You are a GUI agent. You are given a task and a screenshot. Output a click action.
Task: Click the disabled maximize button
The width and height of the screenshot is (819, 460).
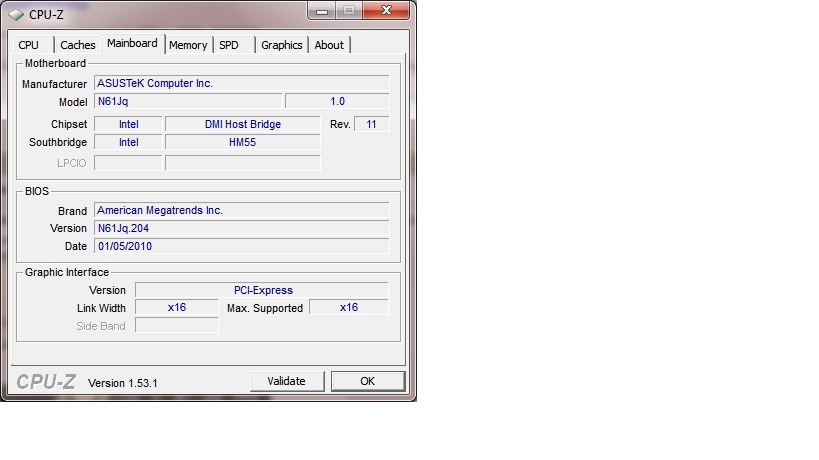pyautogui.click(x=349, y=10)
